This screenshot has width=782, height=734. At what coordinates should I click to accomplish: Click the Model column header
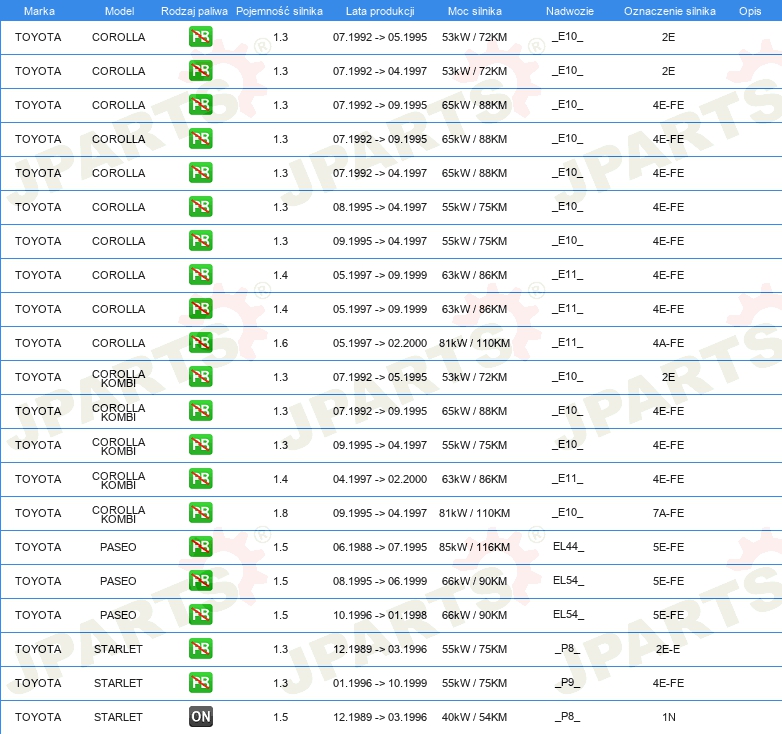point(119,10)
